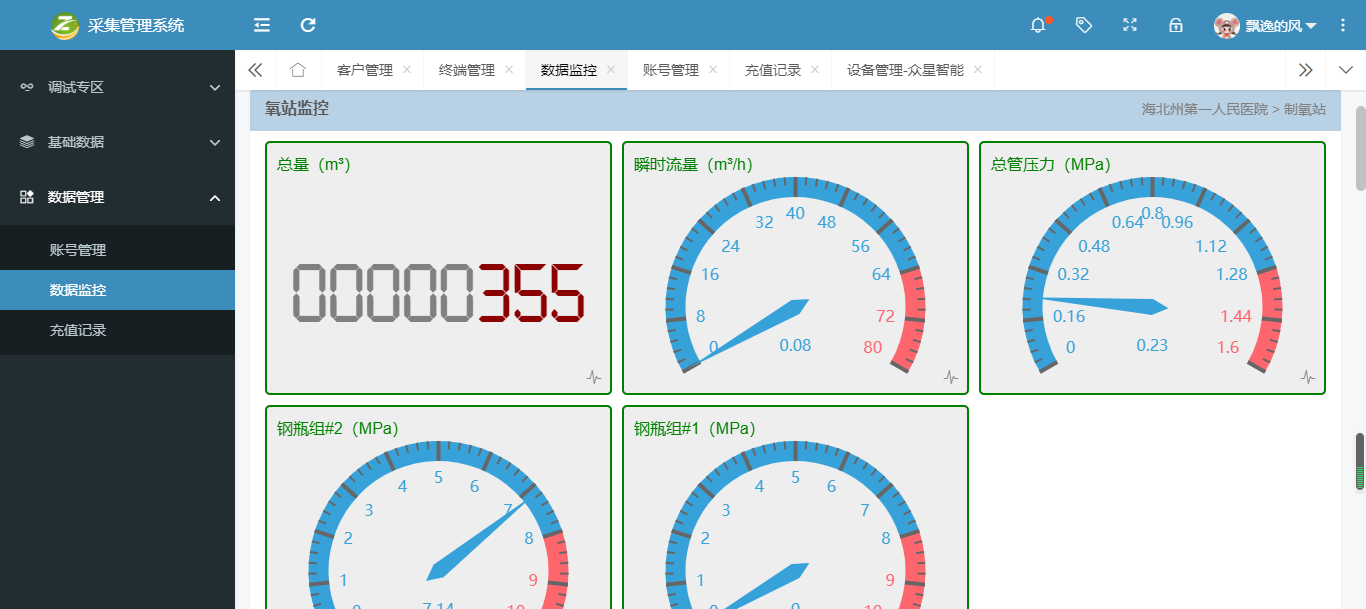
Task: Open trend chart icon for 瞬时流量 card
Action: pyautogui.click(x=951, y=377)
